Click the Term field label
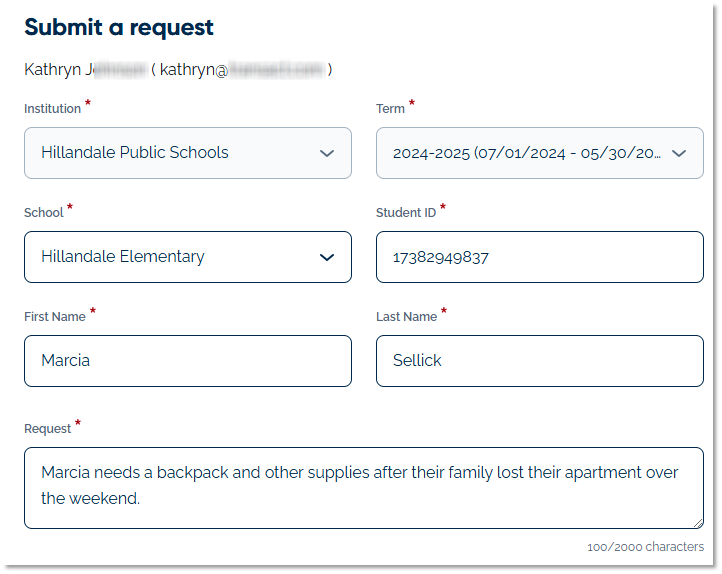Screen dimensions: 722x574 pyautogui.click(x=390, y=109)
